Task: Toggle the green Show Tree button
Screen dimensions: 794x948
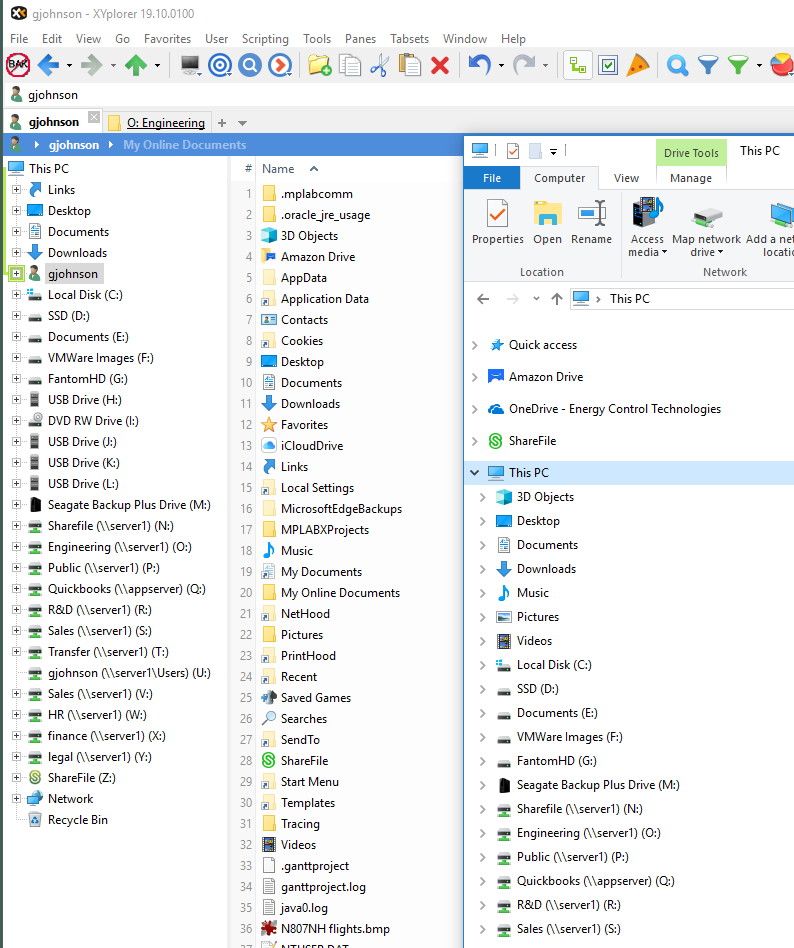Action: point(577,66)
